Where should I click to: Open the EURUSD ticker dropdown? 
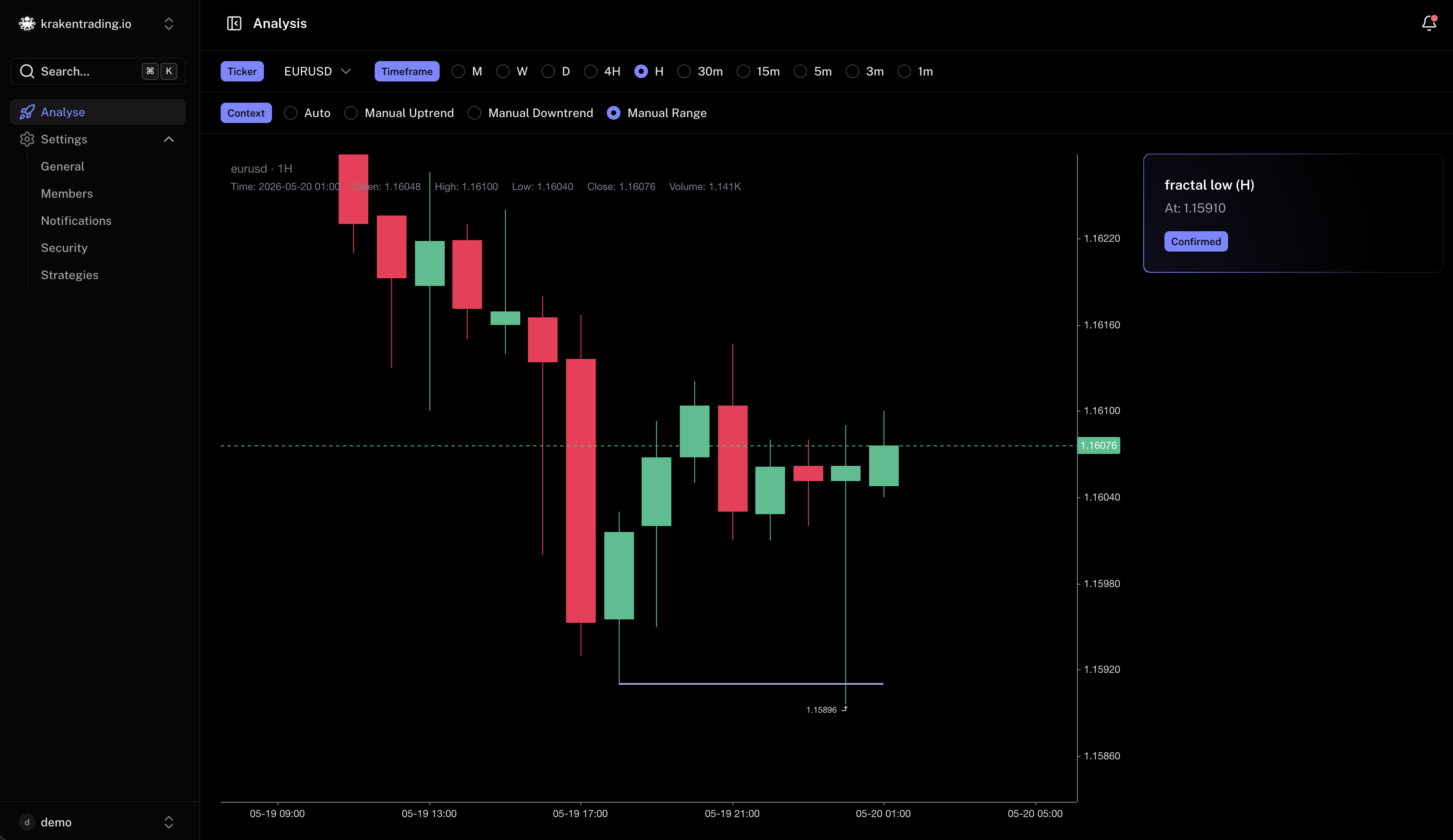coord(317,72)
